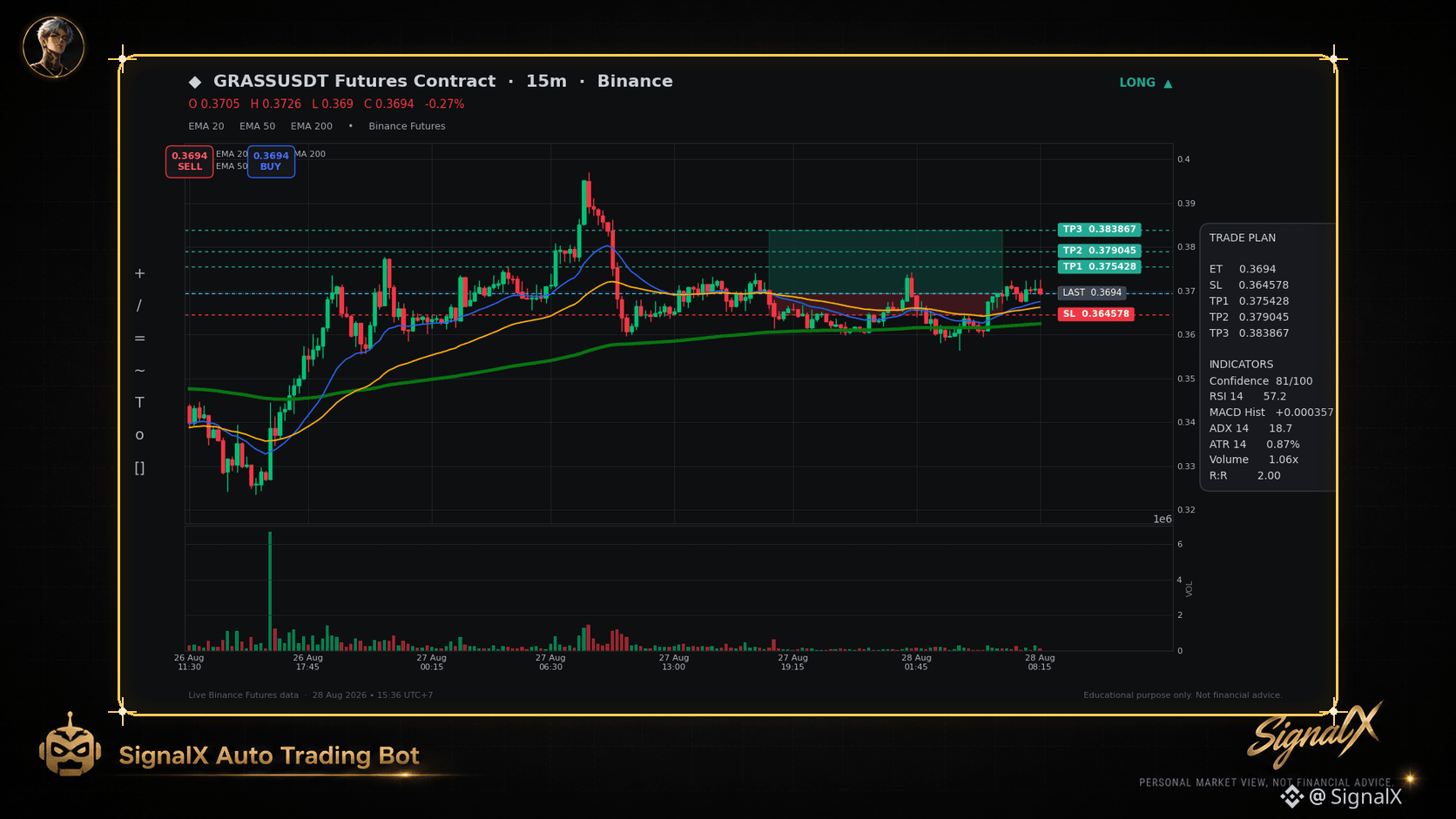Click the gold robot bot logo

click(70, 745)
